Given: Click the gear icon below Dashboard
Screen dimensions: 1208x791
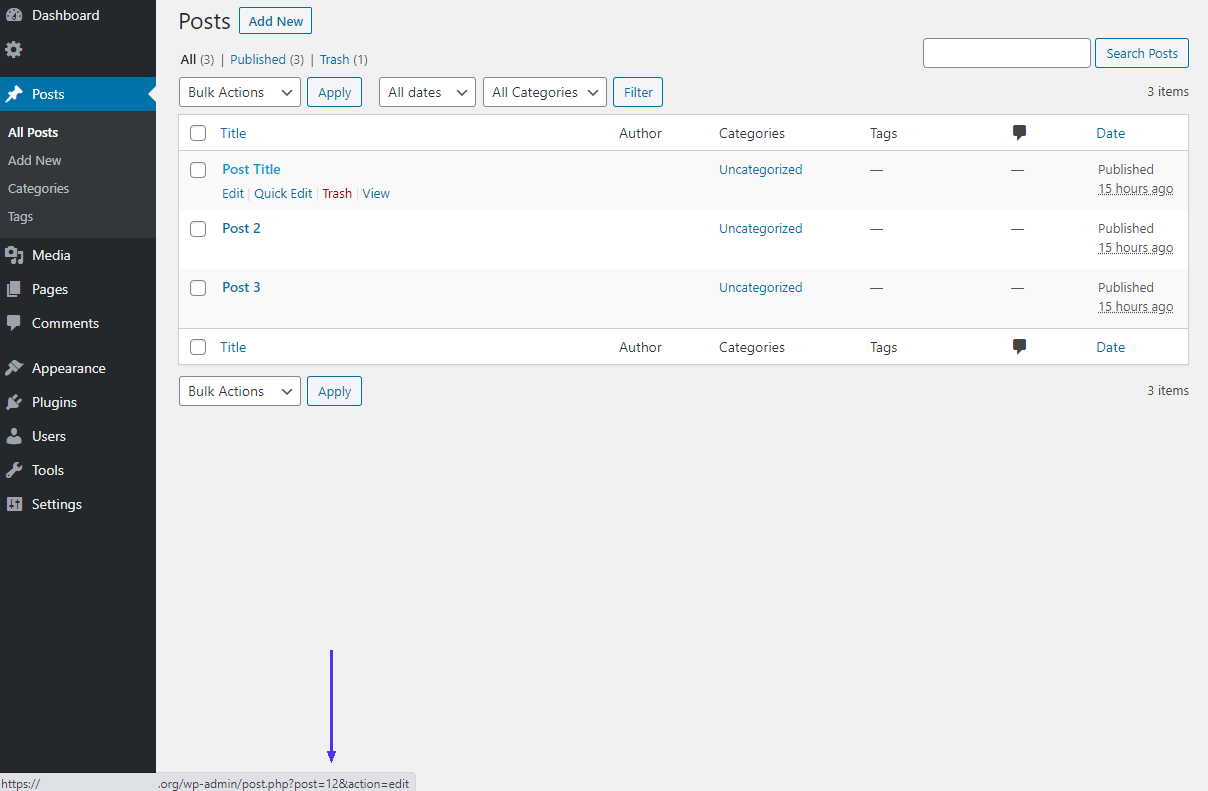Looking at the screenshot, I should (14, 49).
